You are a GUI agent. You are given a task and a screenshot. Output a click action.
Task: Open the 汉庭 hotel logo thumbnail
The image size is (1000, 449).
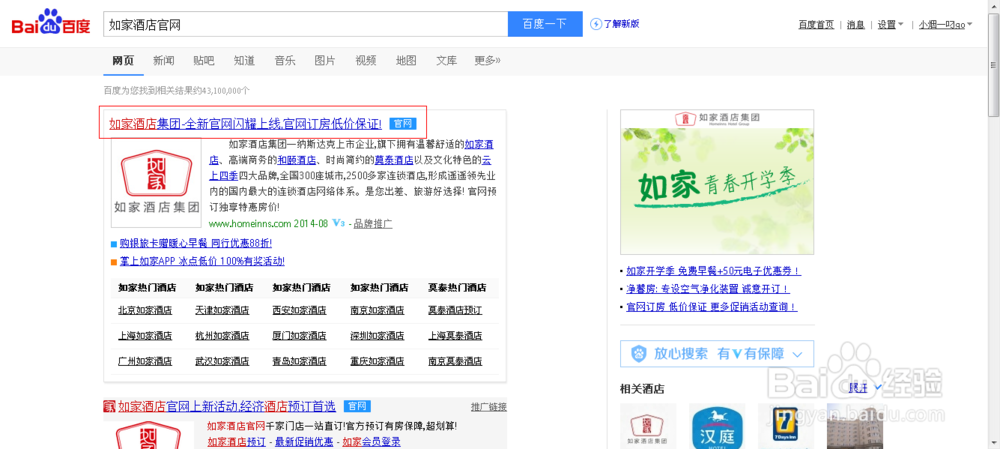(x=717, y=426)
